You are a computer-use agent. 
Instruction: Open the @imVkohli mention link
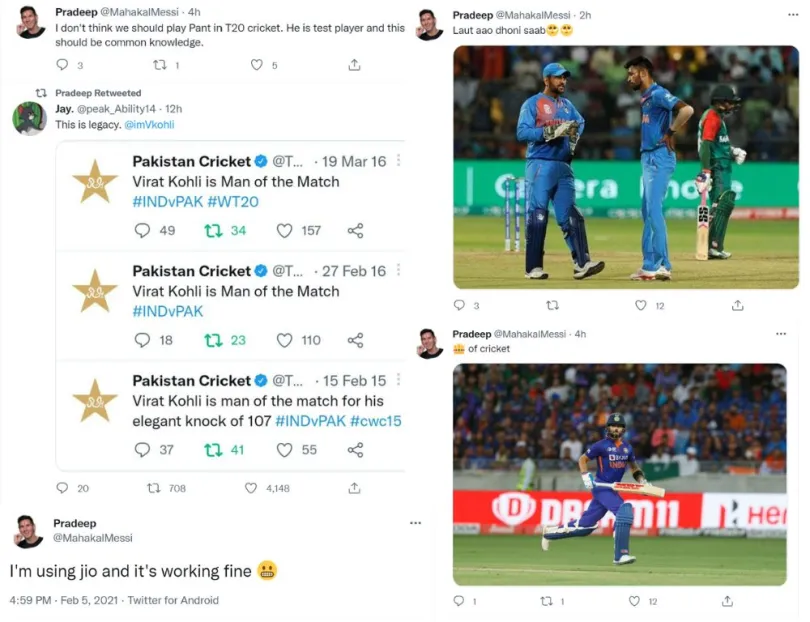(149, 125)
